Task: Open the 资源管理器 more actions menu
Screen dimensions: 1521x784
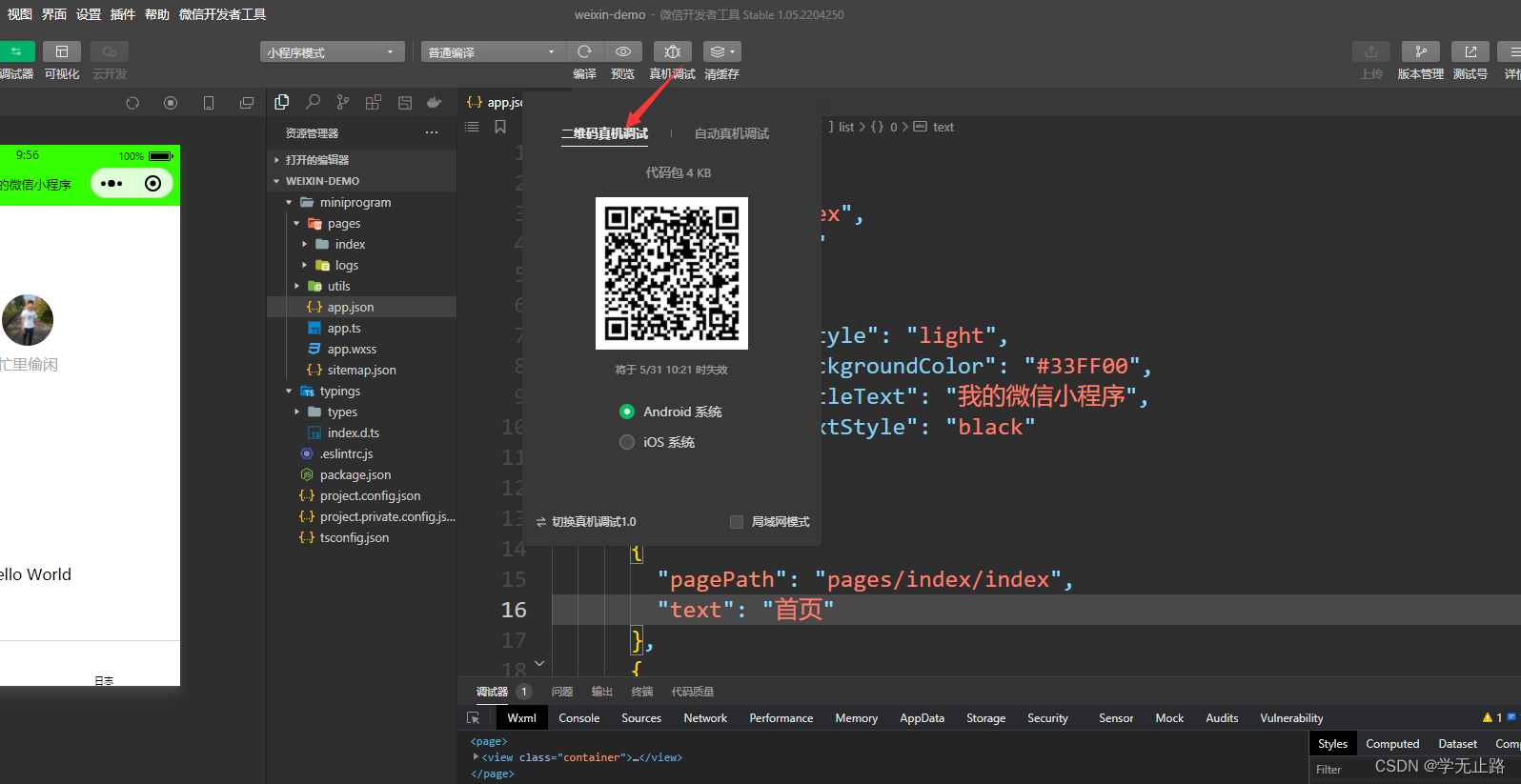Action: (x=432, y=132)
